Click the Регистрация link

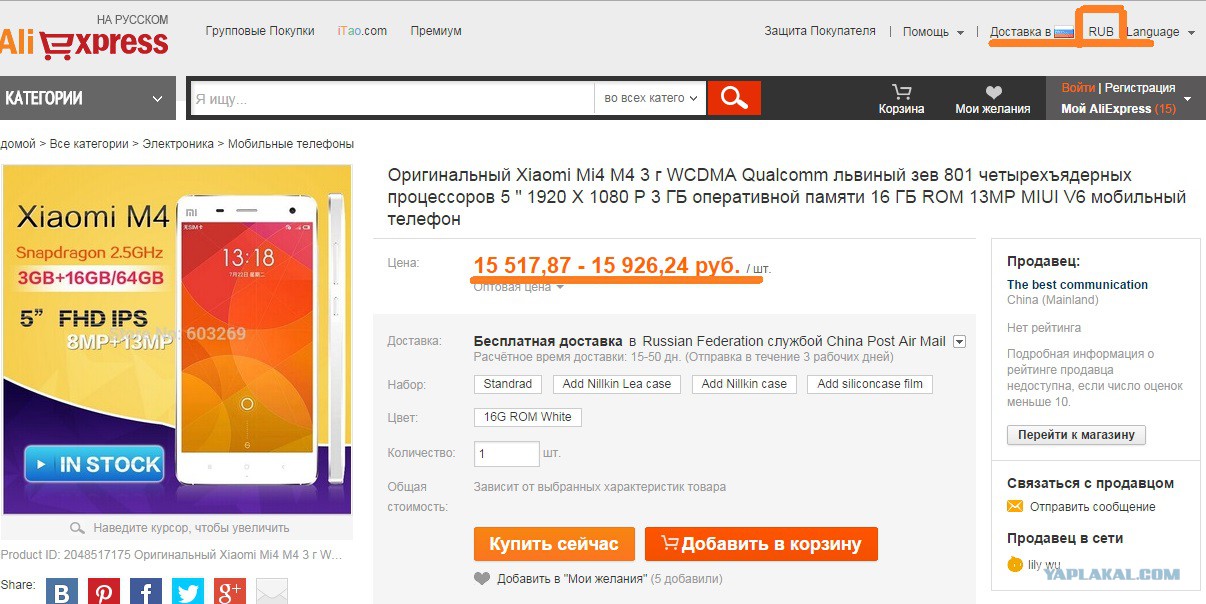pyautogui.click(x=1140, y=88)
